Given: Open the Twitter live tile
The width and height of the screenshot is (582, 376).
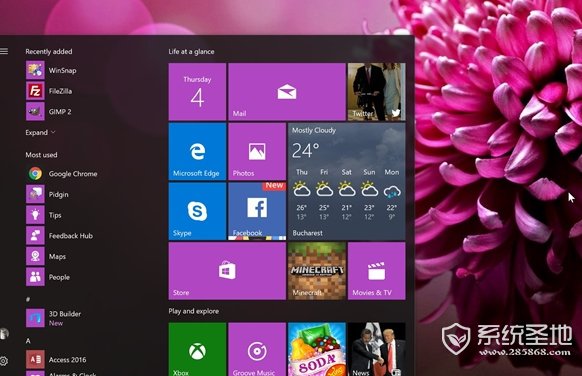Looking at the screenshot, I should point(376,92).
